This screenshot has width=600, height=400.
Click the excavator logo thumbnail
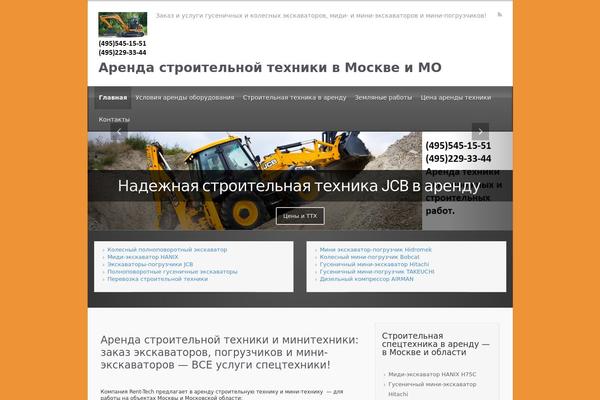click(x=122, y=24)
